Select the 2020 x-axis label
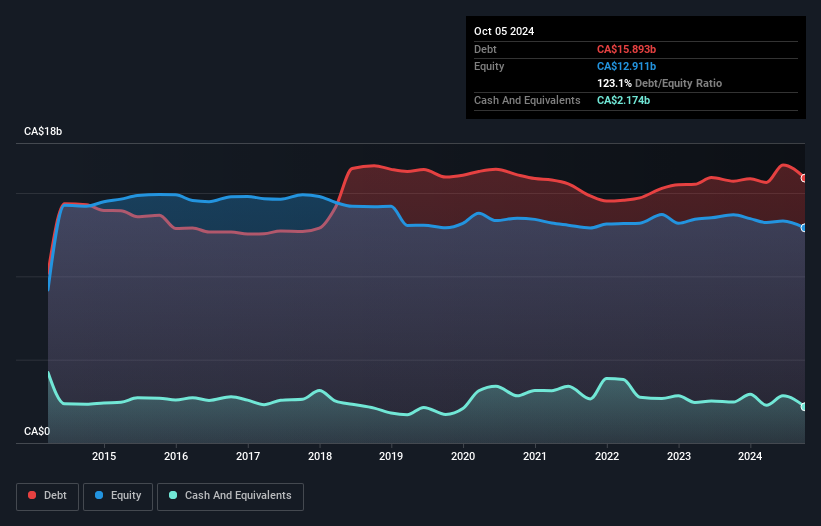Image resolution: width=821 pixels, height=526 pixels. click(x=463, y=456)
